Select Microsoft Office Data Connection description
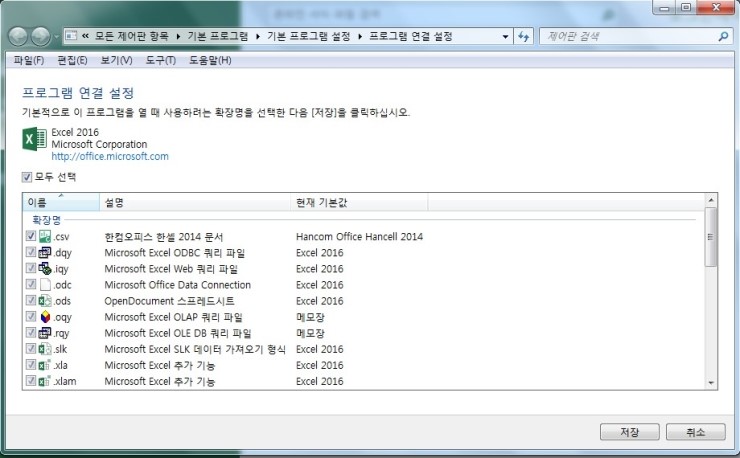Viewport: 740px width, 458px height. point(177,285)
